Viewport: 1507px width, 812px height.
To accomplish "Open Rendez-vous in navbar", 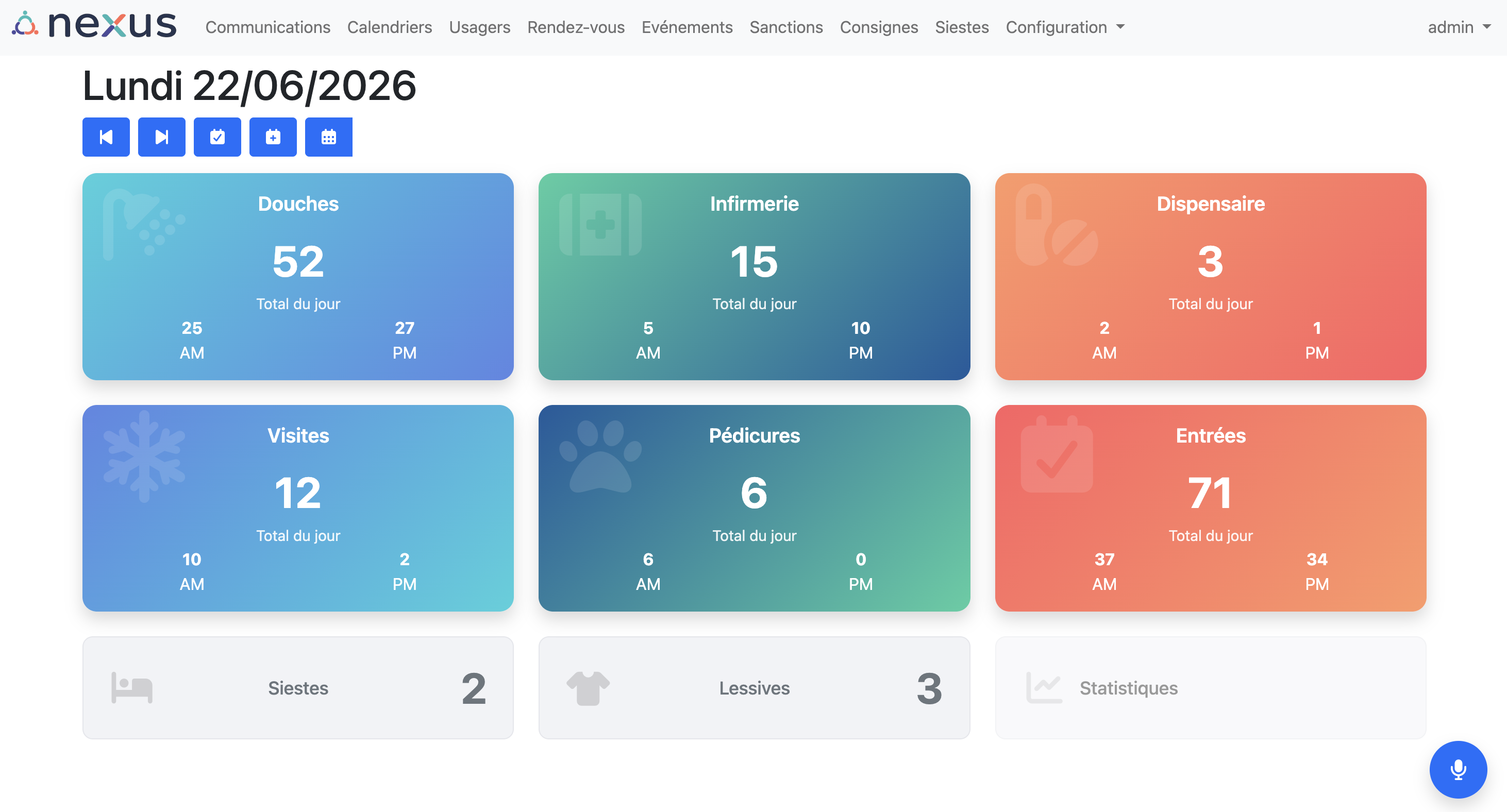I will [x=576, y=27].
